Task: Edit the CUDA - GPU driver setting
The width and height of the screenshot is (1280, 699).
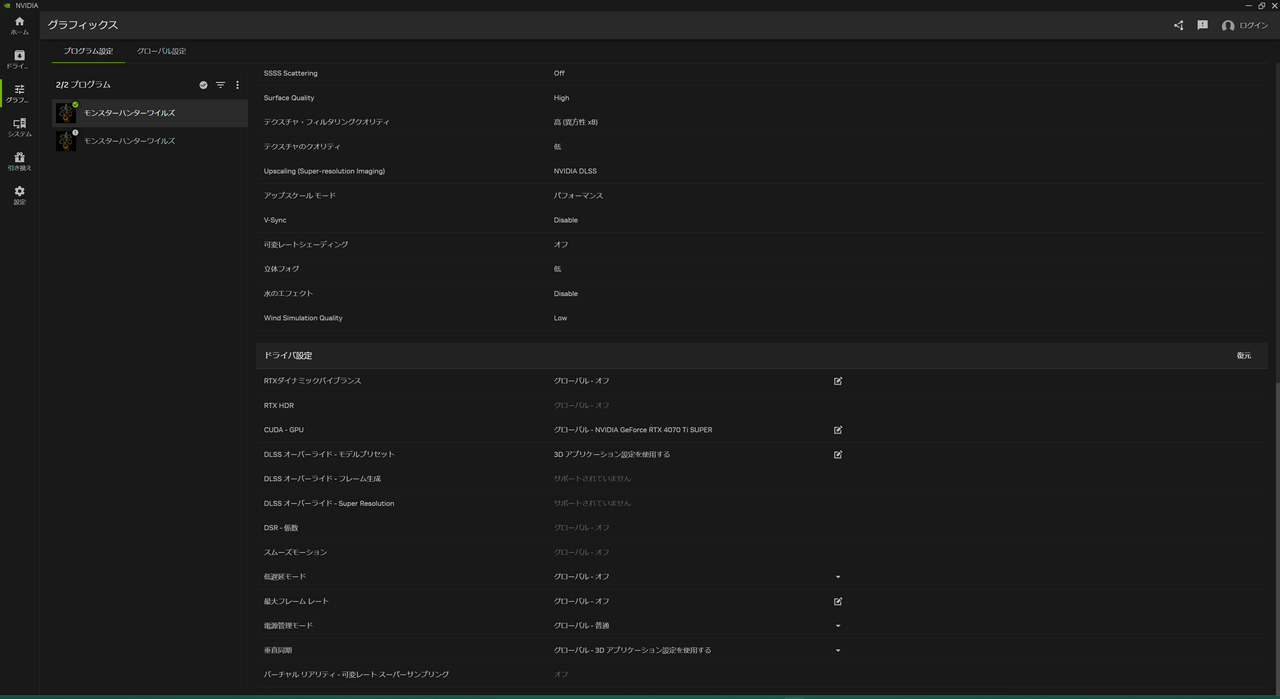Action: (837, 429)
